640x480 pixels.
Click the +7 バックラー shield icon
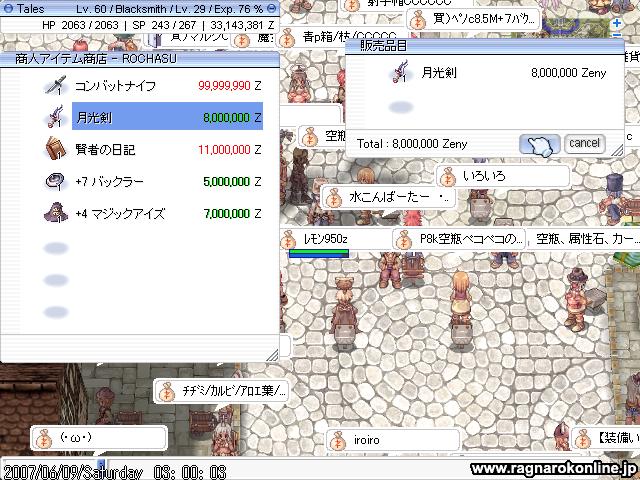point(56,181)
